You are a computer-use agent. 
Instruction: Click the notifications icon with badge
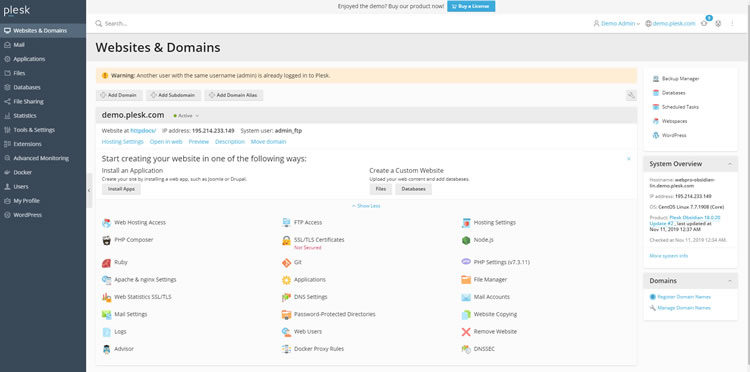[704, 23]
